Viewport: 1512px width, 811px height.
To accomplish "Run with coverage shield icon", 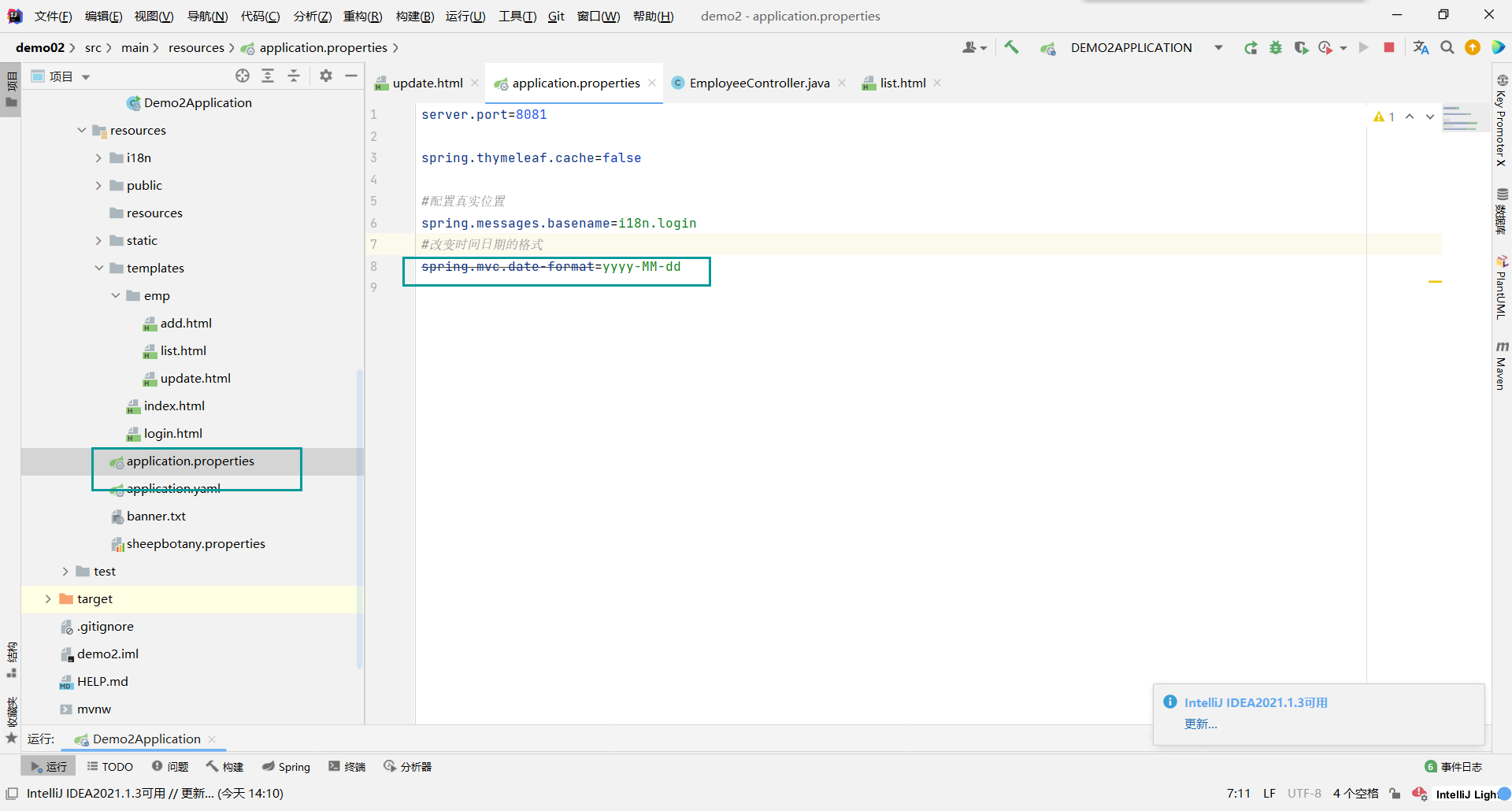I will click(x=1301, y=48).
